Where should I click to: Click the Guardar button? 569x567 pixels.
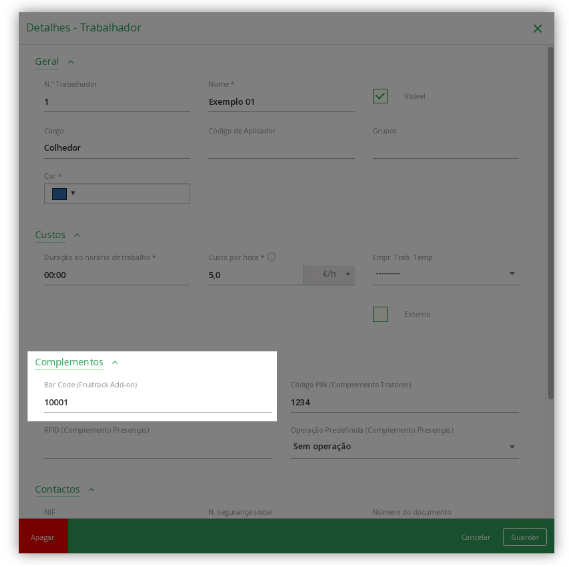coord(525,537)
